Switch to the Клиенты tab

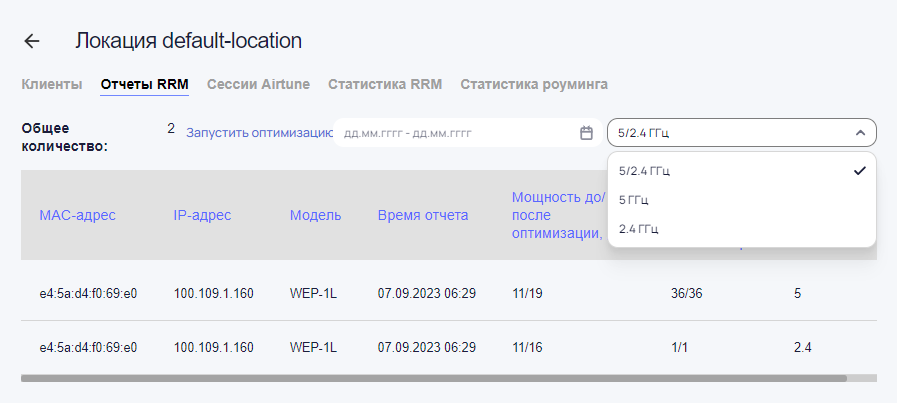pyautogui.click(x=51, y=84)
